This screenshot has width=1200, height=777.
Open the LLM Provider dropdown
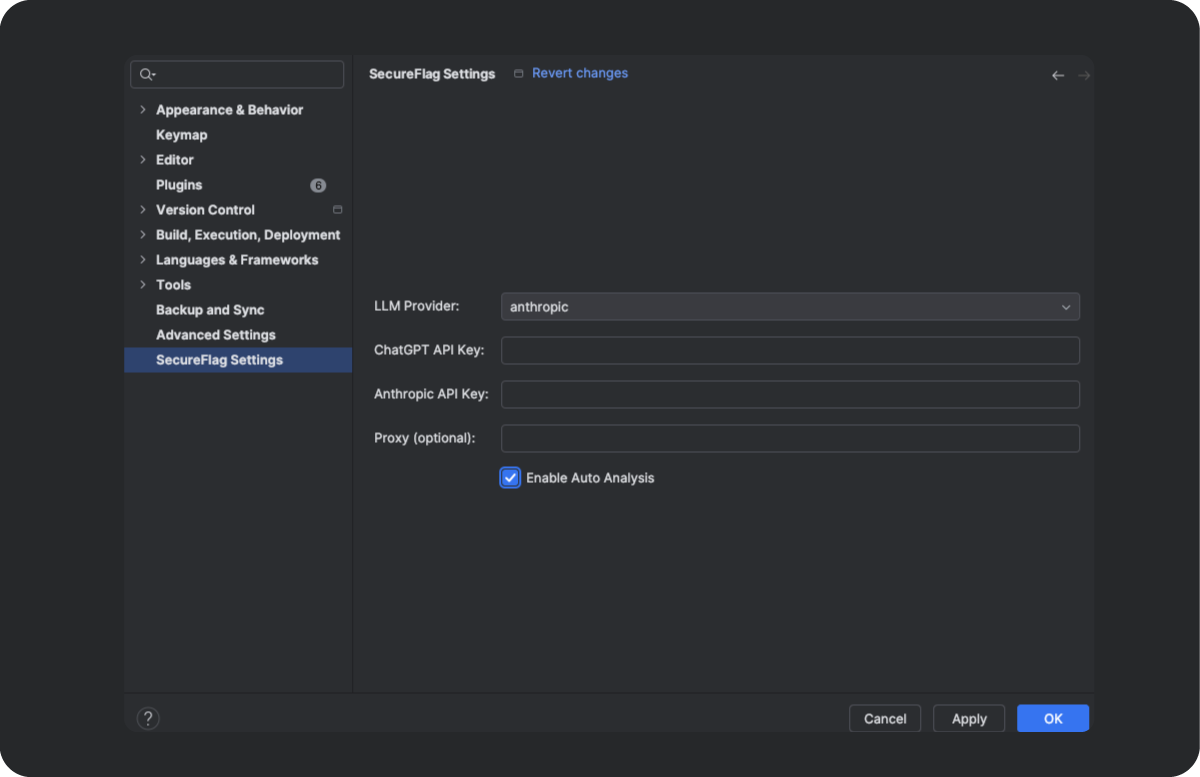click(x=789, y=307)
